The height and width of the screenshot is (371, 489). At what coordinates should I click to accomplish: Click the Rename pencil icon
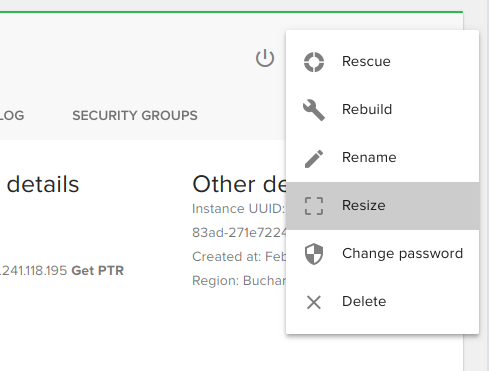pos(314,159)
